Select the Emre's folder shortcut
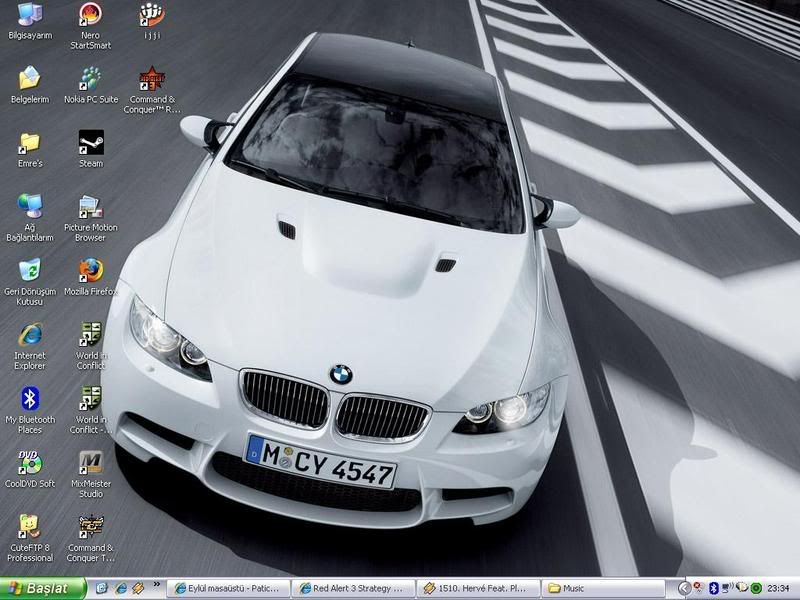800x600 pixels. pyautogui.click(x=30, y=143)
